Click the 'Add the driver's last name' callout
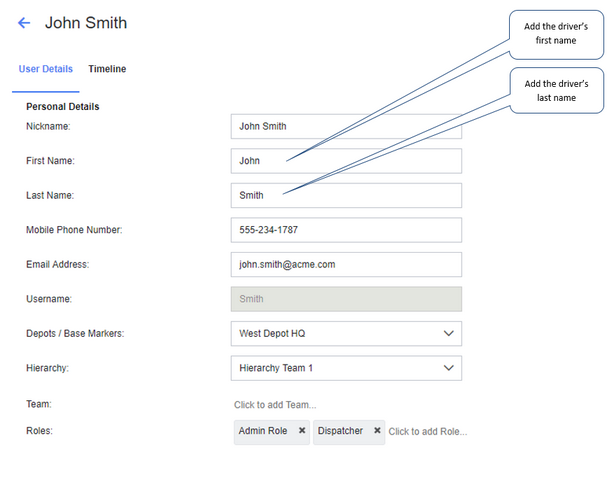Screen dimensions: 612x483 556,91
